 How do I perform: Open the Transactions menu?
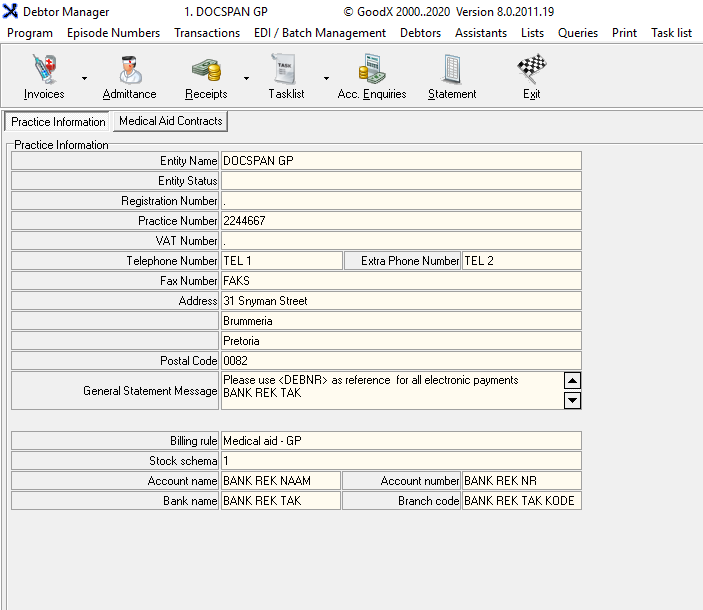click(207, 33)
